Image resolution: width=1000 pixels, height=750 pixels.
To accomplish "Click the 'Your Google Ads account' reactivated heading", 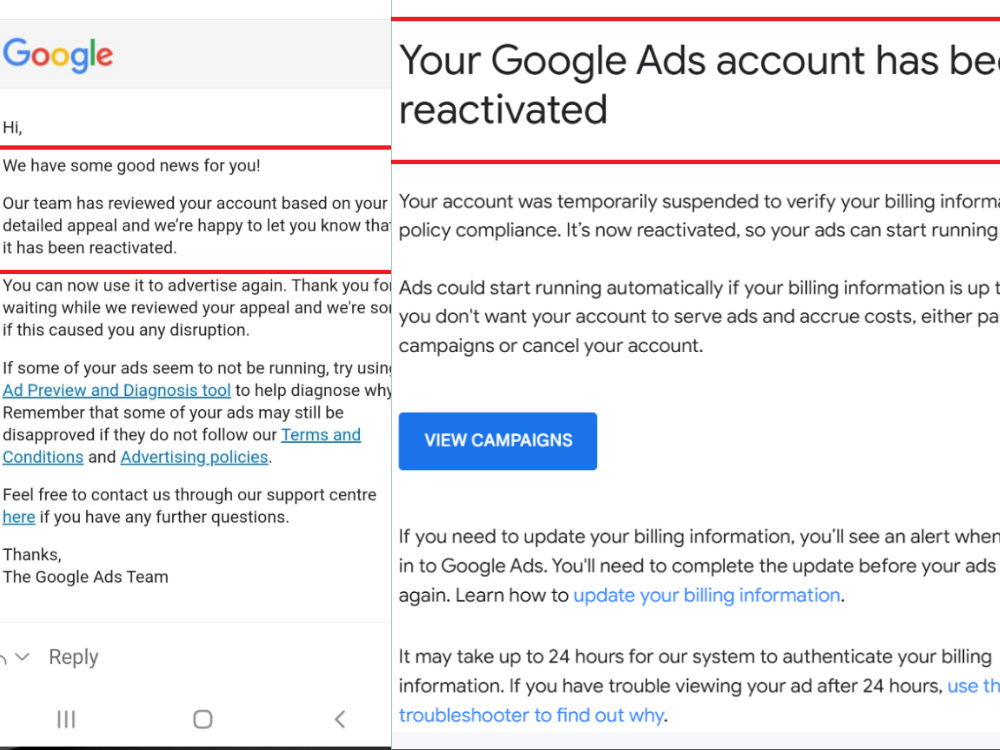I will [x=699, y=84].
